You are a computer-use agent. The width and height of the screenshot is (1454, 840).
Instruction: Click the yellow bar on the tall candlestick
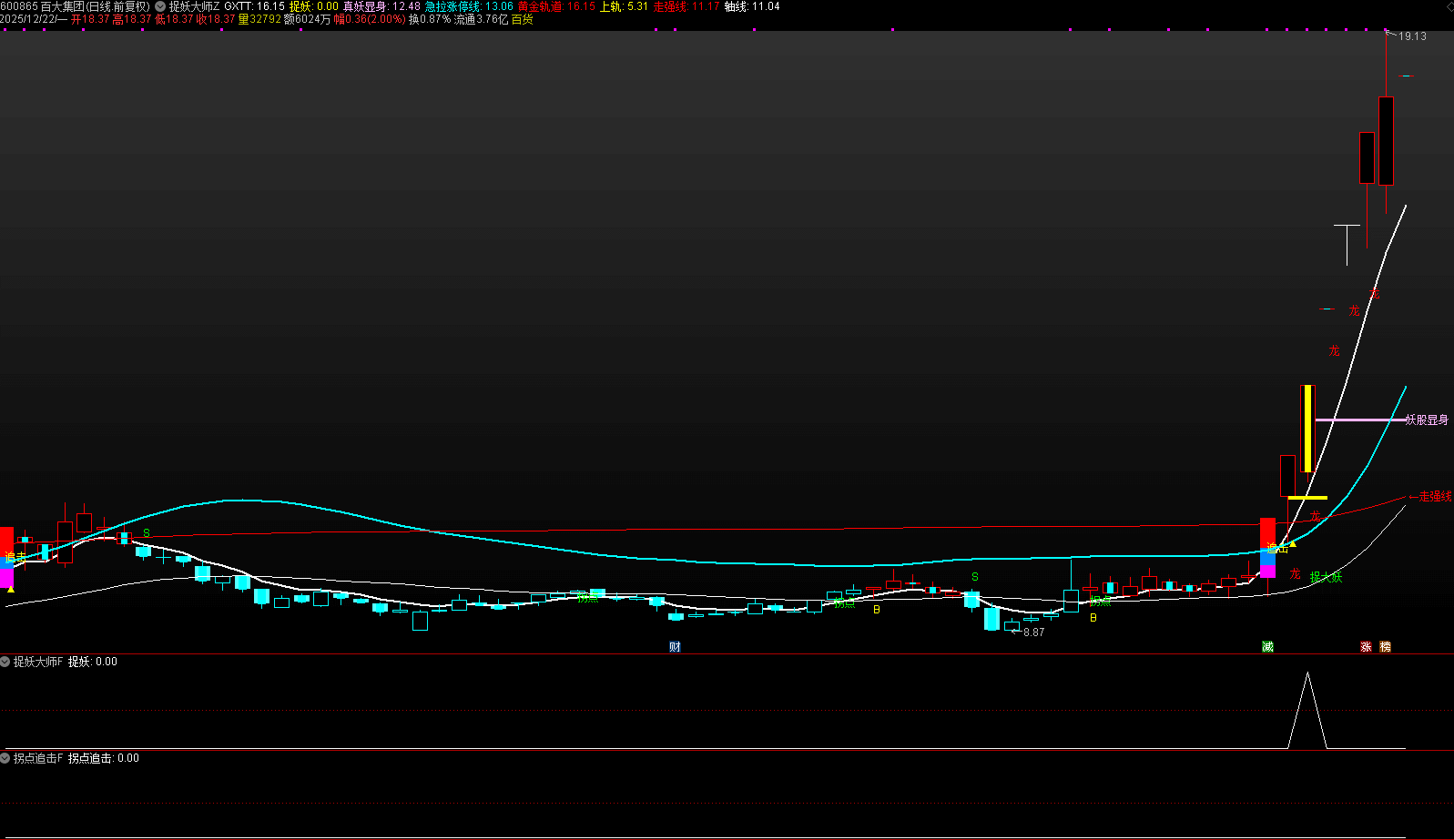(1308, 428)
